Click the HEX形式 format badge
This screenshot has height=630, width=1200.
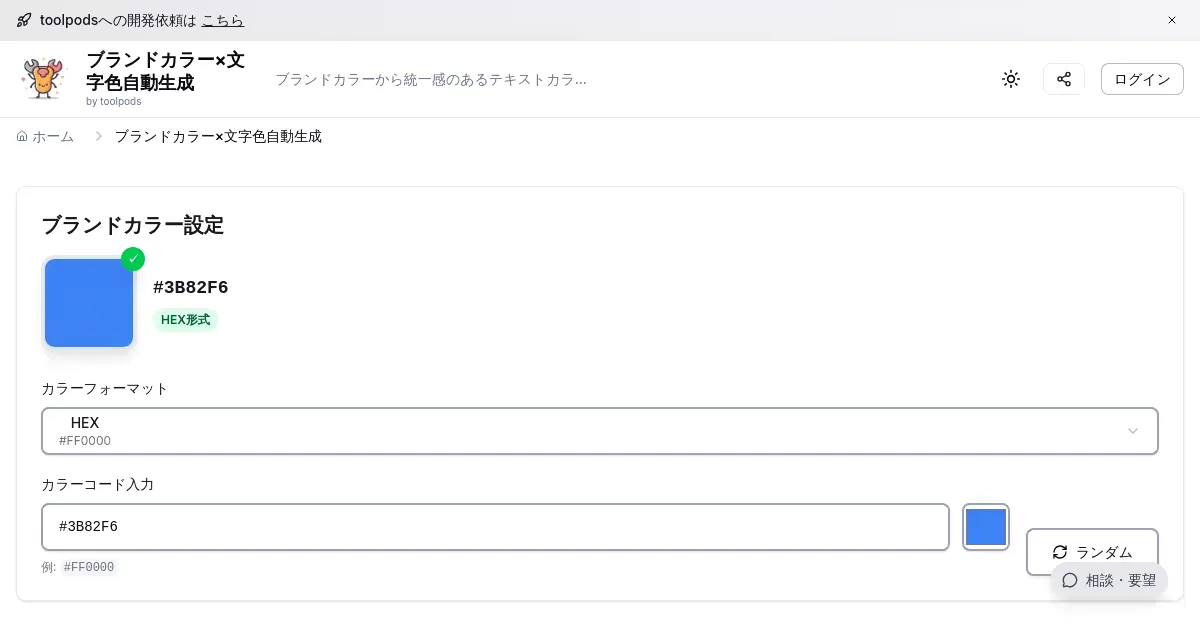click(x=186, y=320)
